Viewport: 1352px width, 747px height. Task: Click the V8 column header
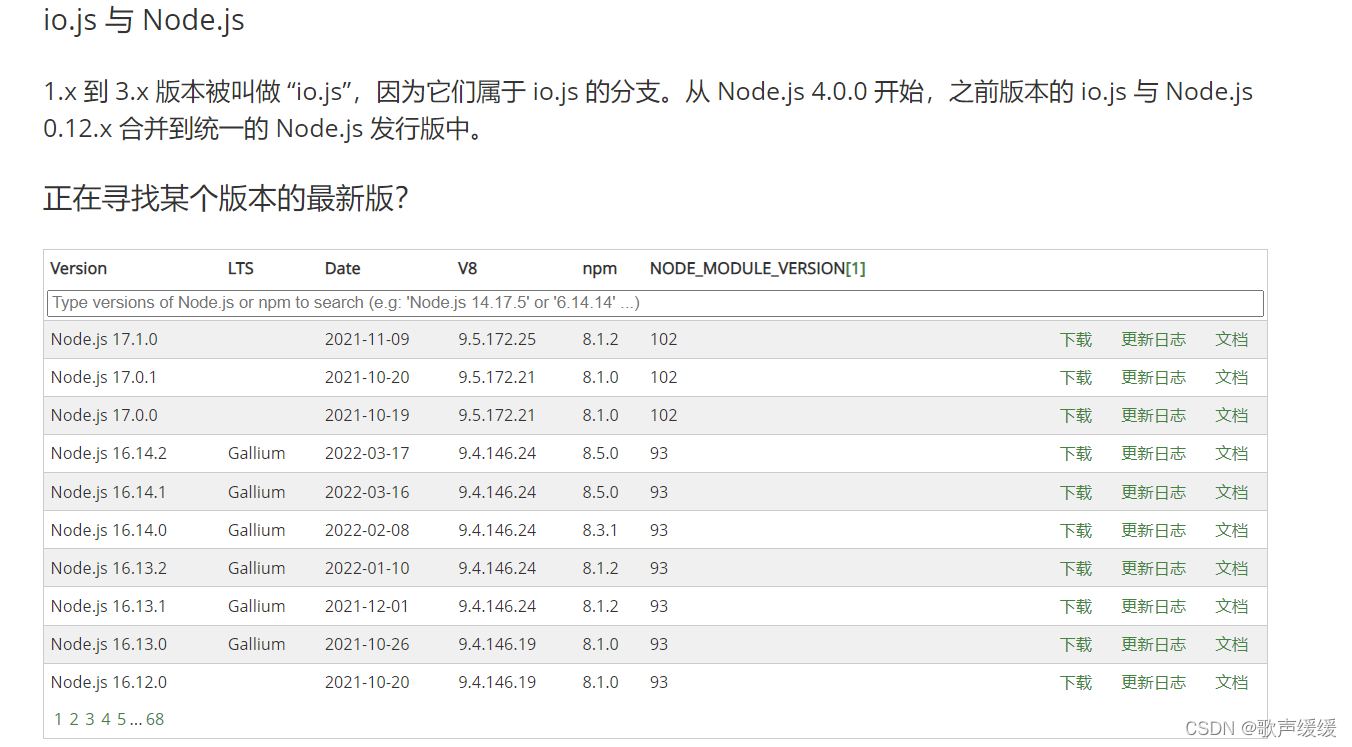tap(468, 268)
